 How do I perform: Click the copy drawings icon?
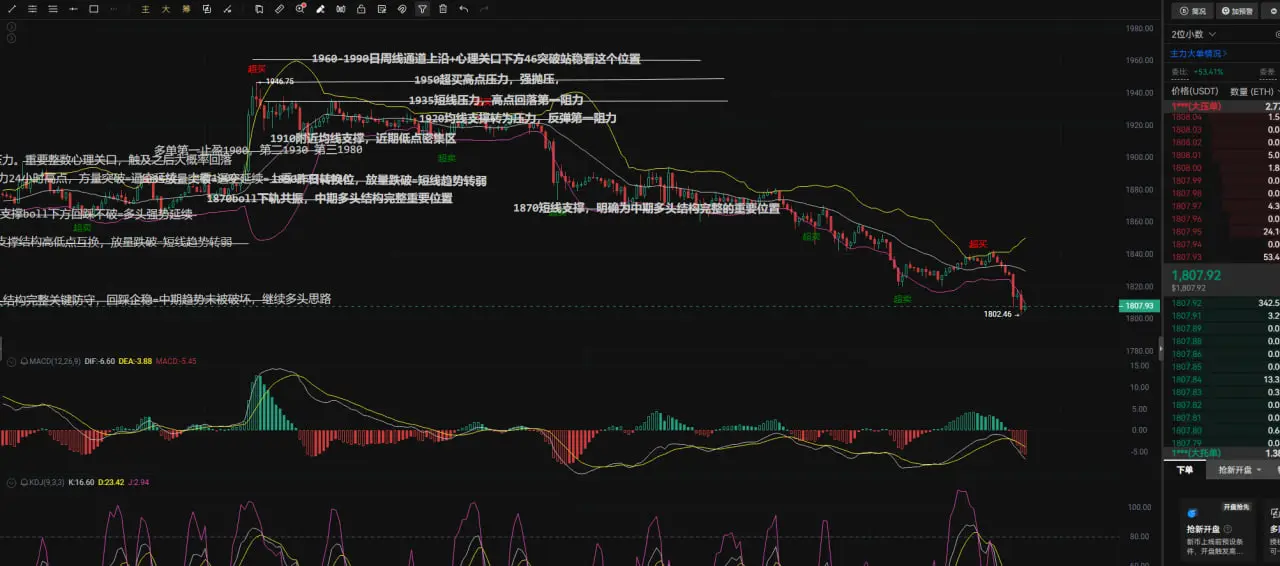click(258, 9)
